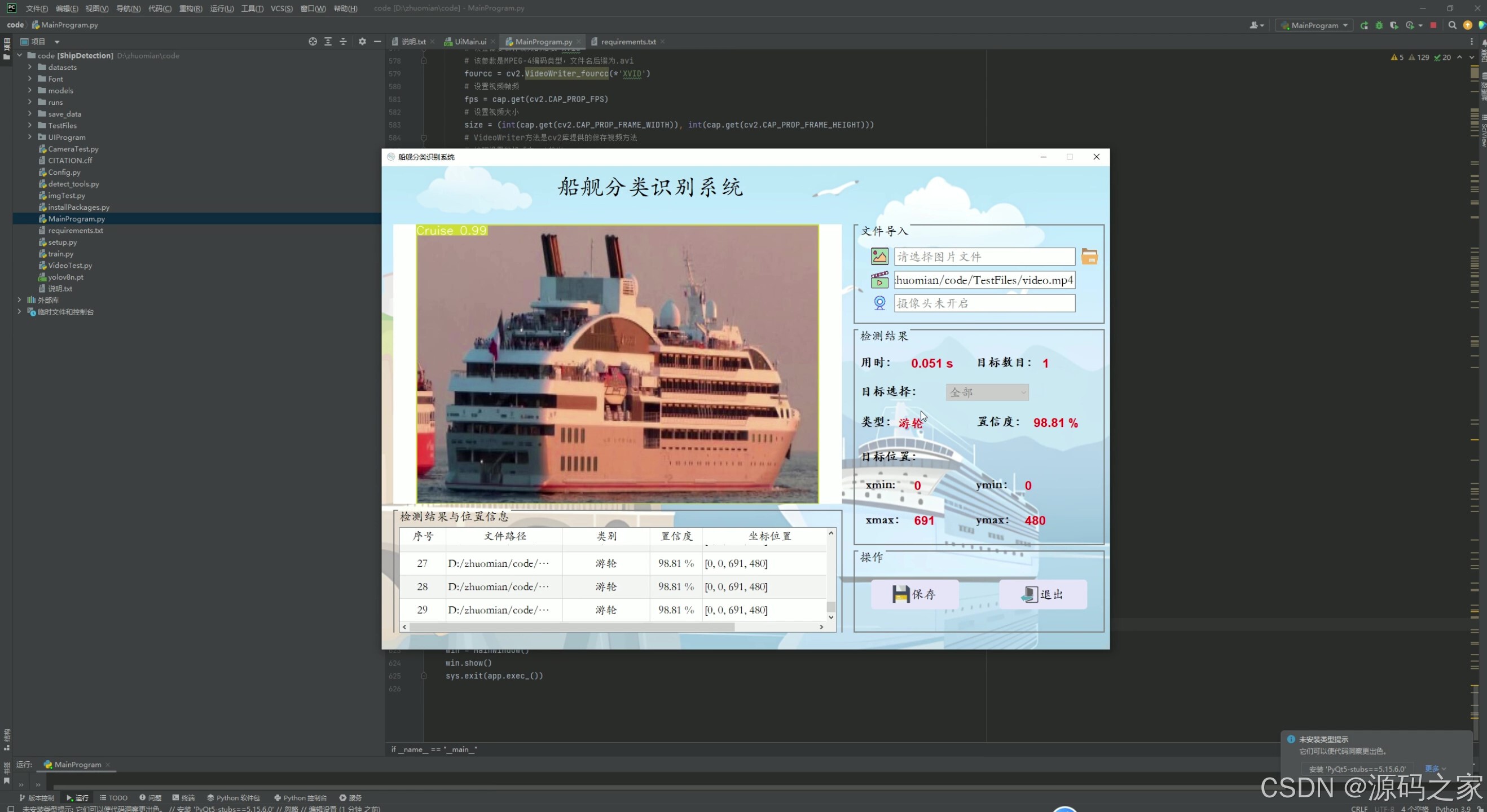Switch to the UiMain.ui editor tab
Screen dimensions: 1487x812
pyautogui.click(x=469, y=42)
